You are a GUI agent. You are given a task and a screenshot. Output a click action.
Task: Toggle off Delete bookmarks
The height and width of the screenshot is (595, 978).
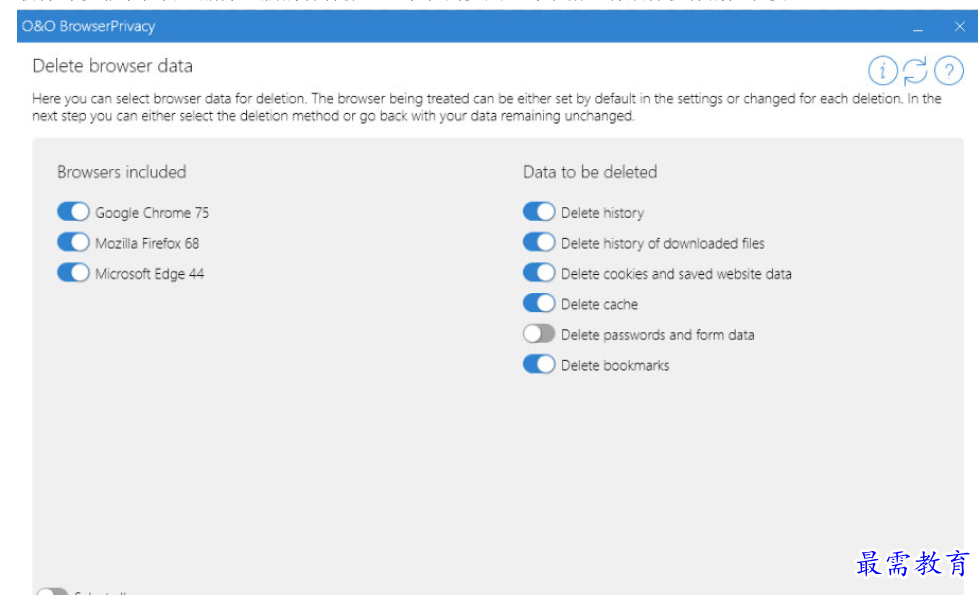click(539, 364)
